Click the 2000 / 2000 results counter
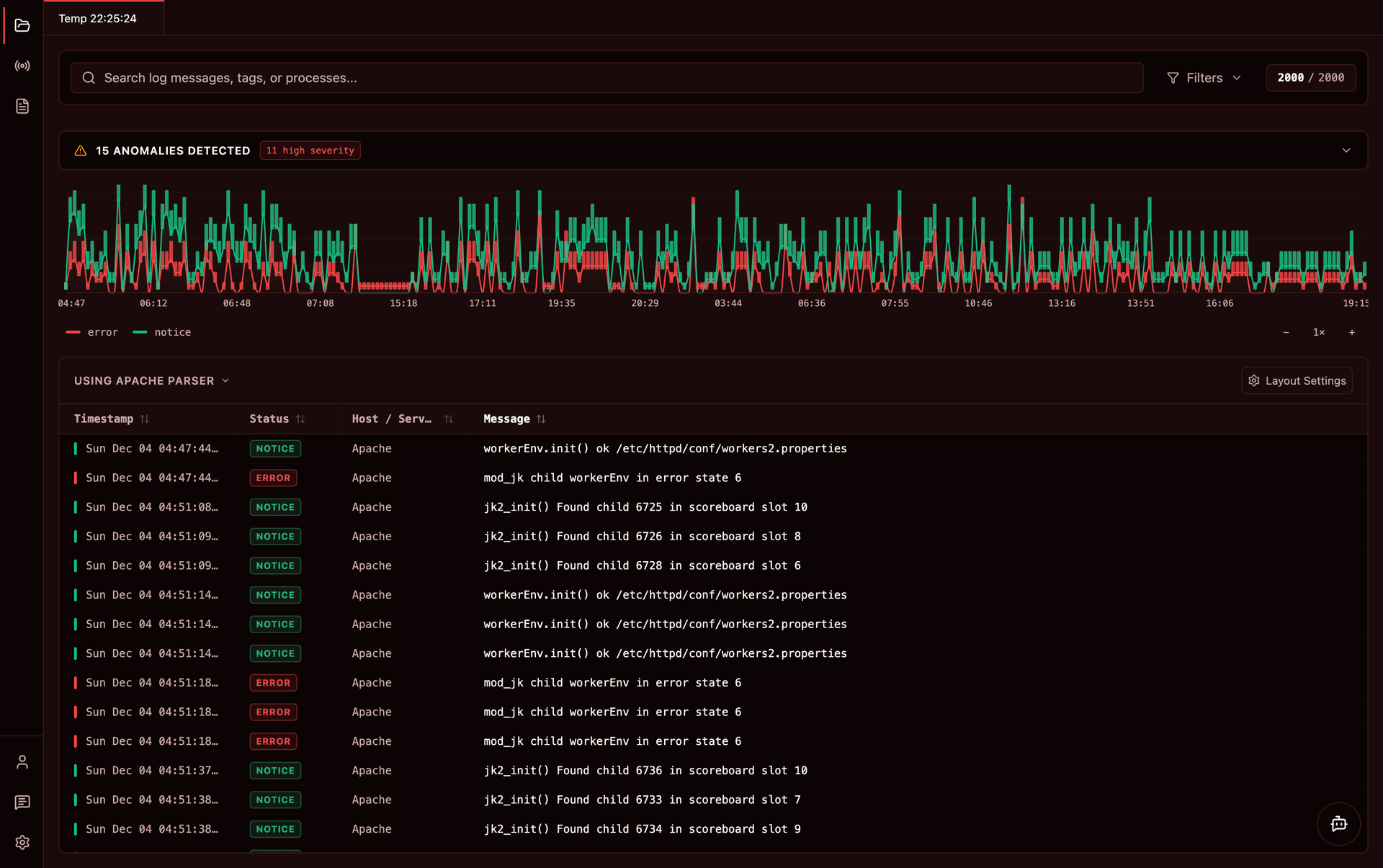 [x=1311, y=78]
